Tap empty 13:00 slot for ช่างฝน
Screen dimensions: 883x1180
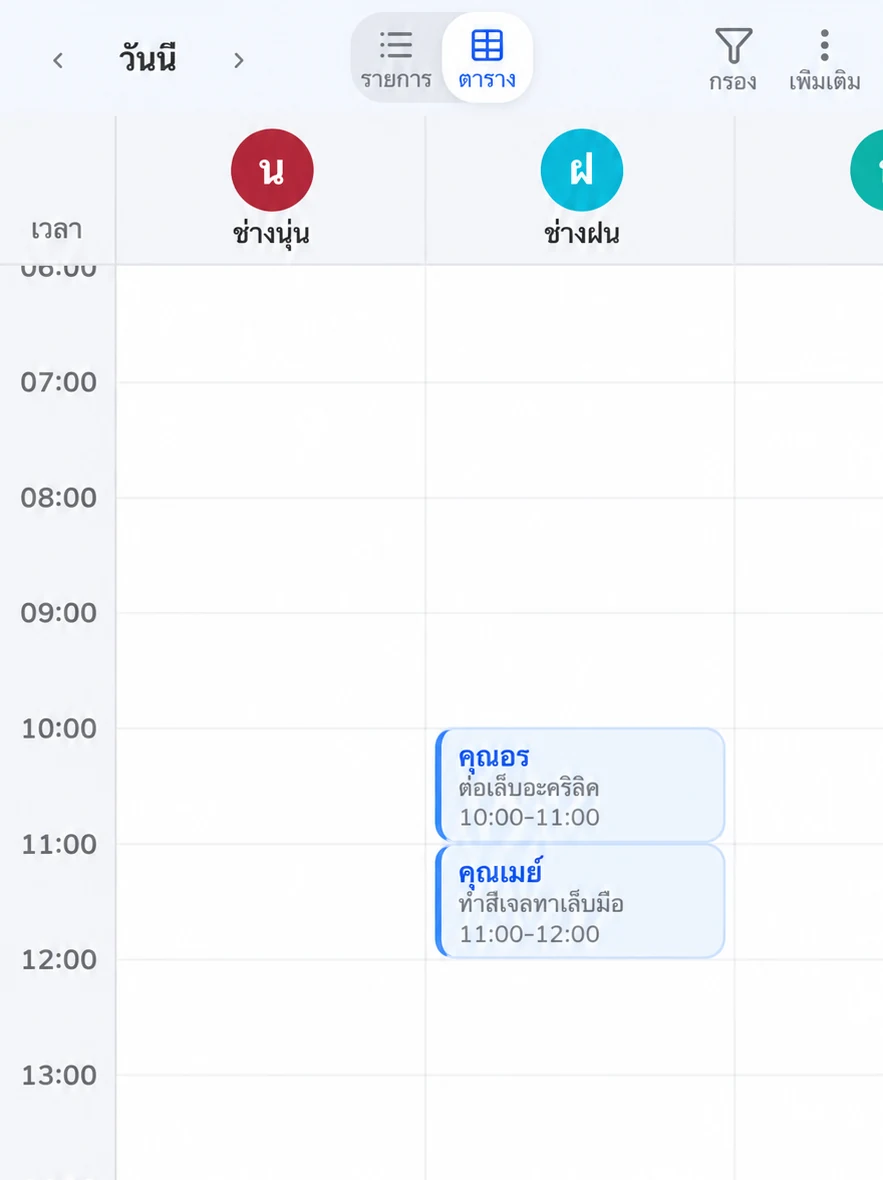[x=580, y=1127]
